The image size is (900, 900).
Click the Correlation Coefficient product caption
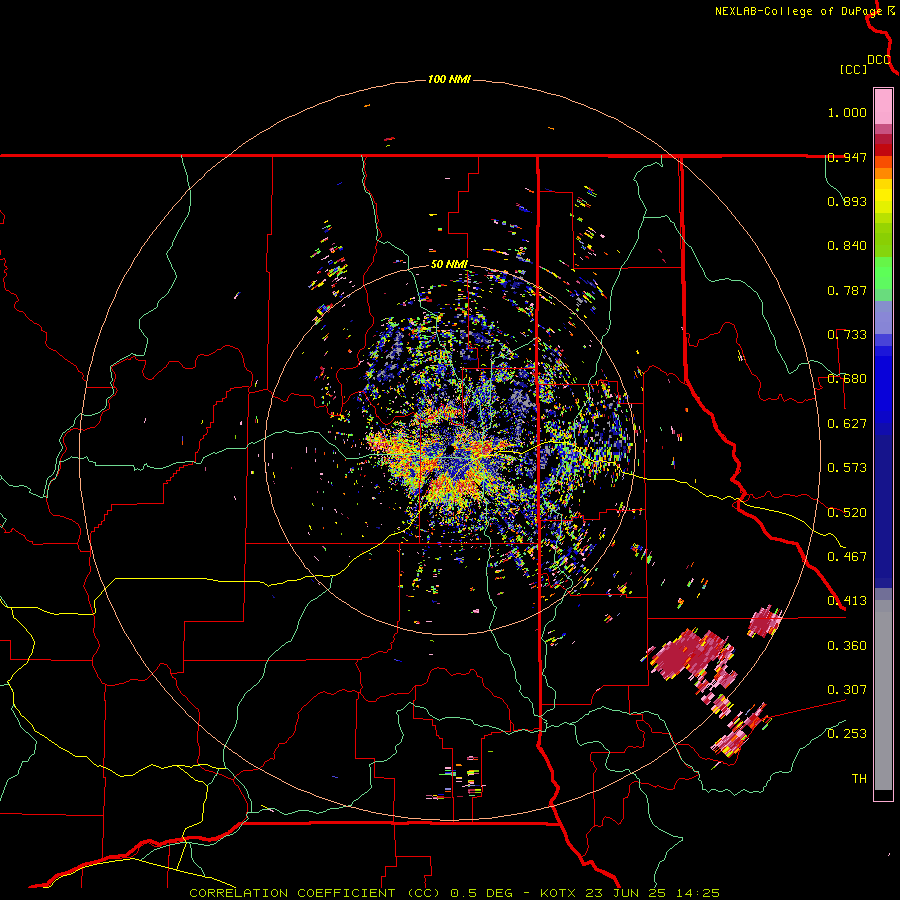[455, 893]
